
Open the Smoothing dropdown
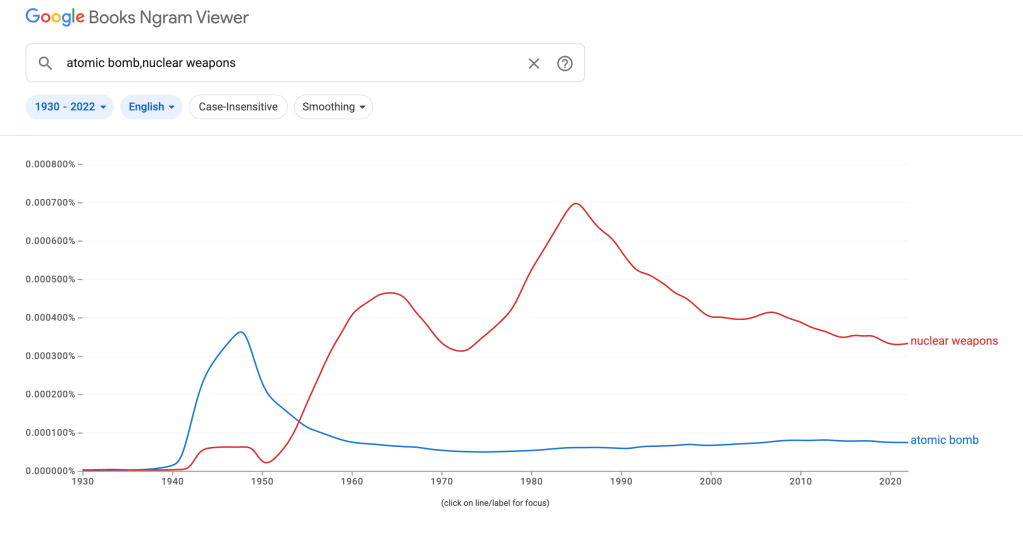333,107
